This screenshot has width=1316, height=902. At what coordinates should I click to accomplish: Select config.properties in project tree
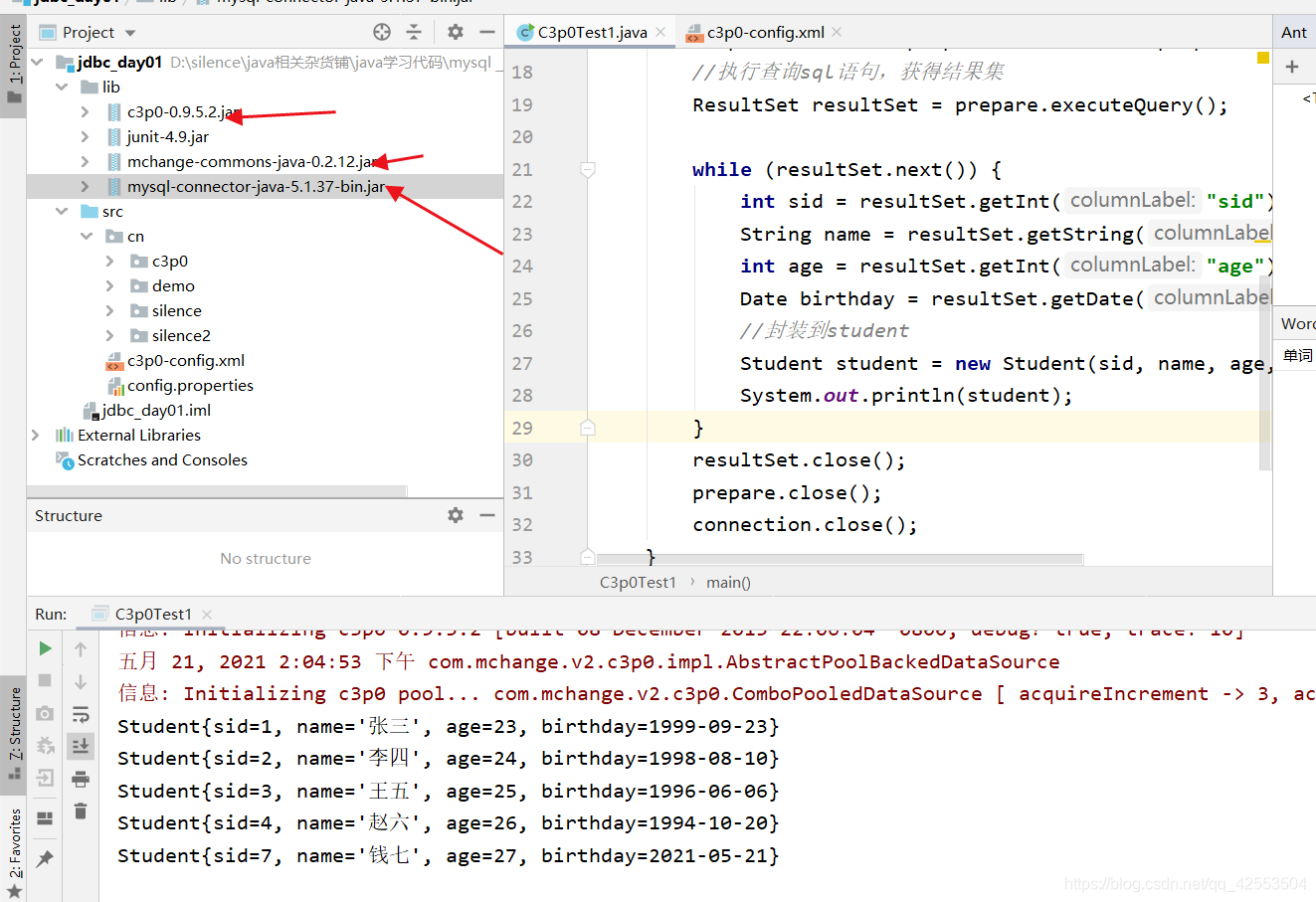(x=190, y=385)
